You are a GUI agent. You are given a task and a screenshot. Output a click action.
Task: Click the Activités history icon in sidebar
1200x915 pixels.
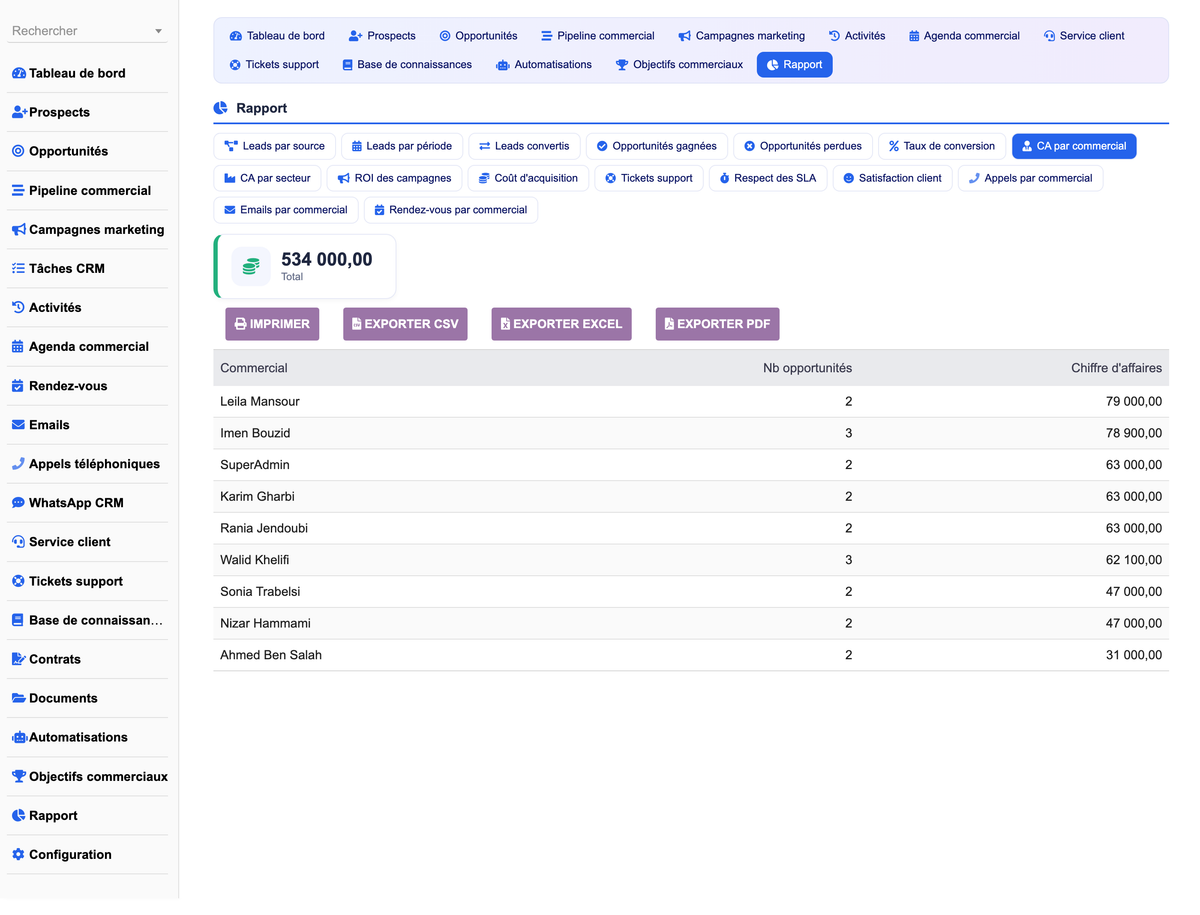[18, 308]
